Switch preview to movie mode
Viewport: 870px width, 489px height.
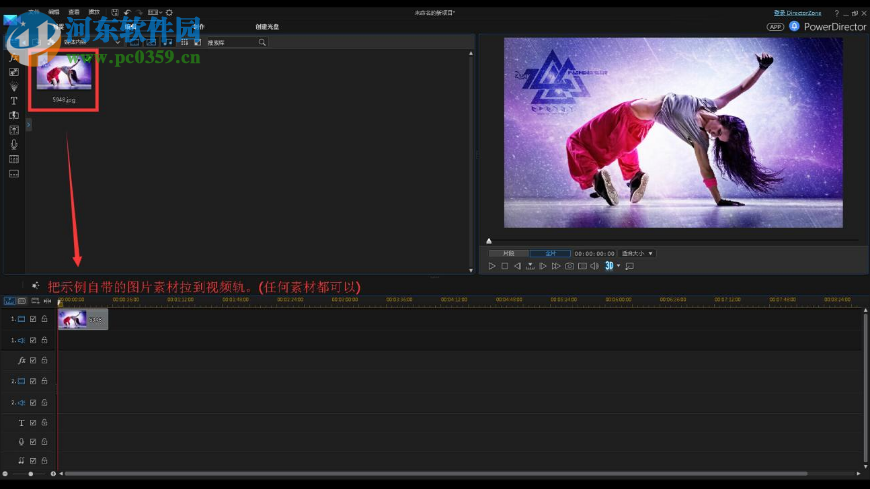(550, 254)
